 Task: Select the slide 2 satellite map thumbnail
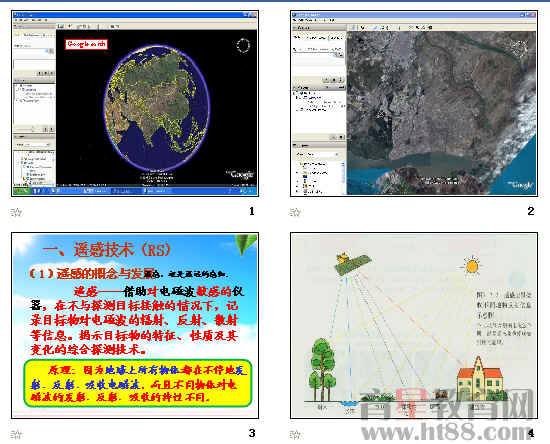pyautogui.click(x=414, y=103)
